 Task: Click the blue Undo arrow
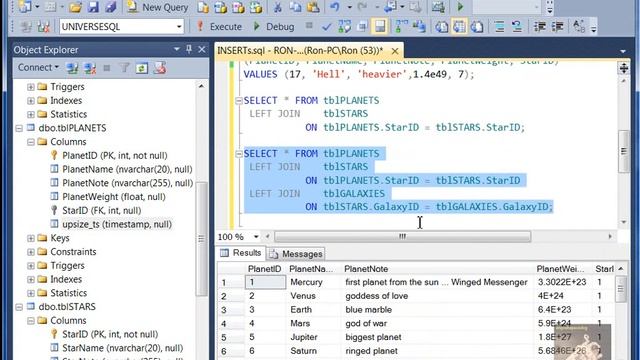tap(335, 7)
